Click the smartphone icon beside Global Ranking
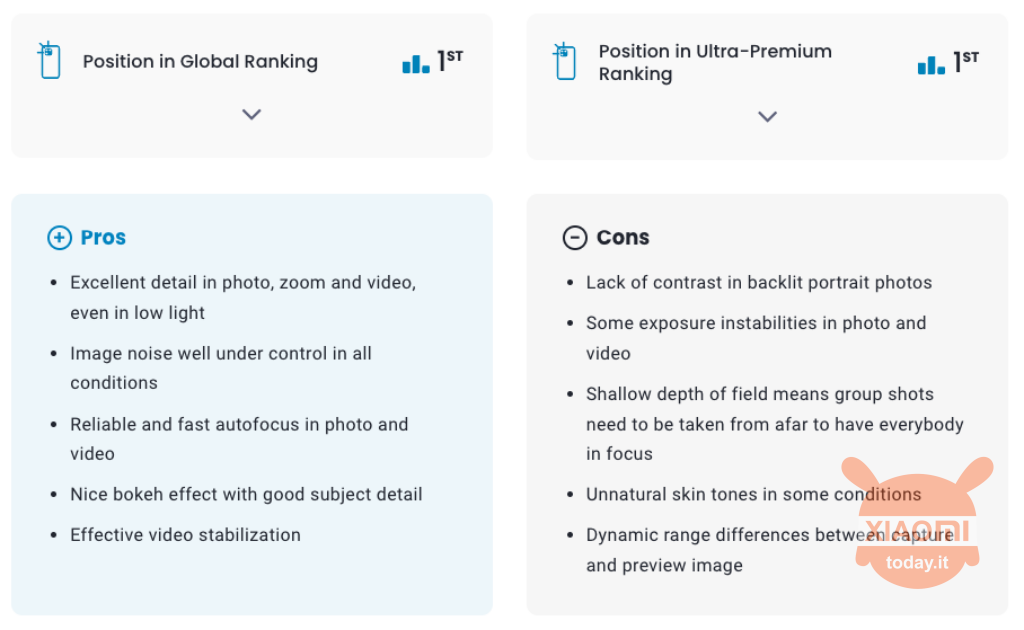 pos(50,60)
